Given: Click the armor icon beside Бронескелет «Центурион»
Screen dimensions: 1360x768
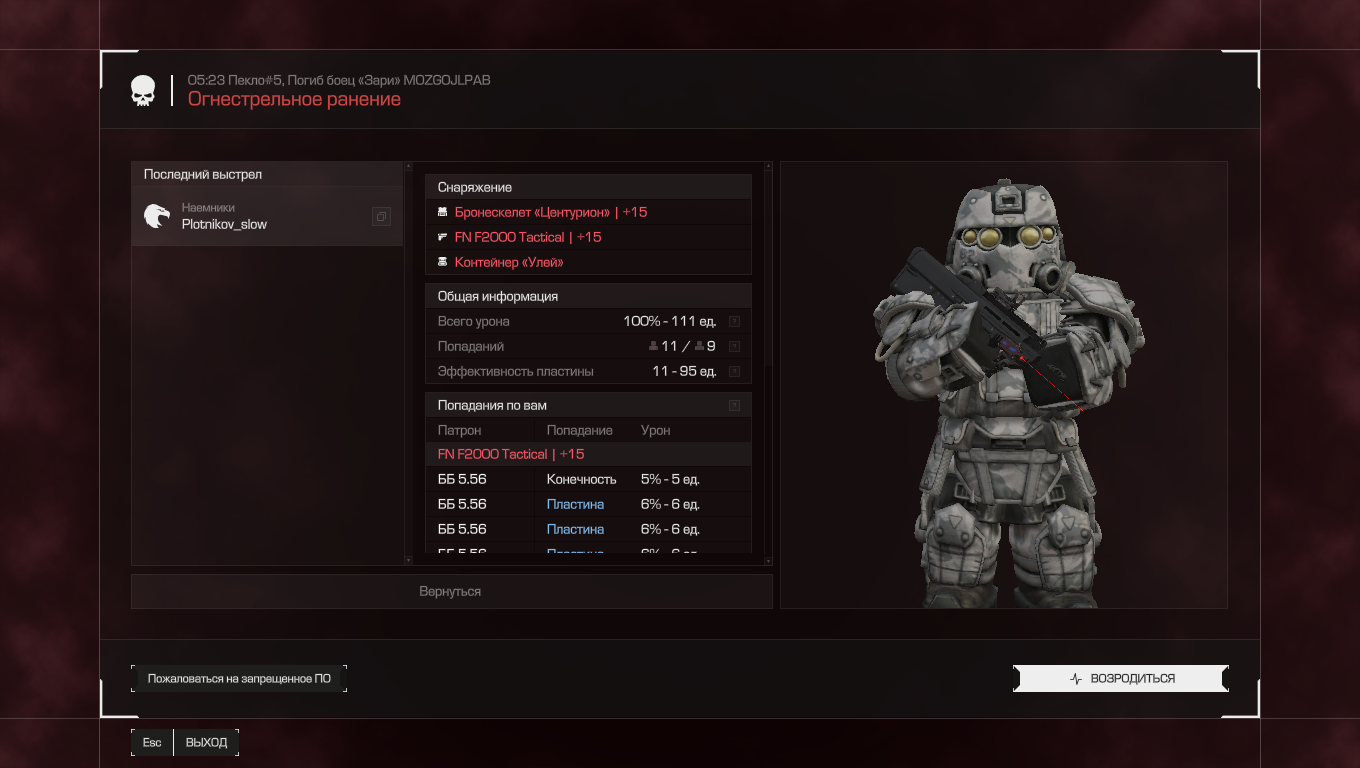Looking at the screenshot, I should (442, 212).
